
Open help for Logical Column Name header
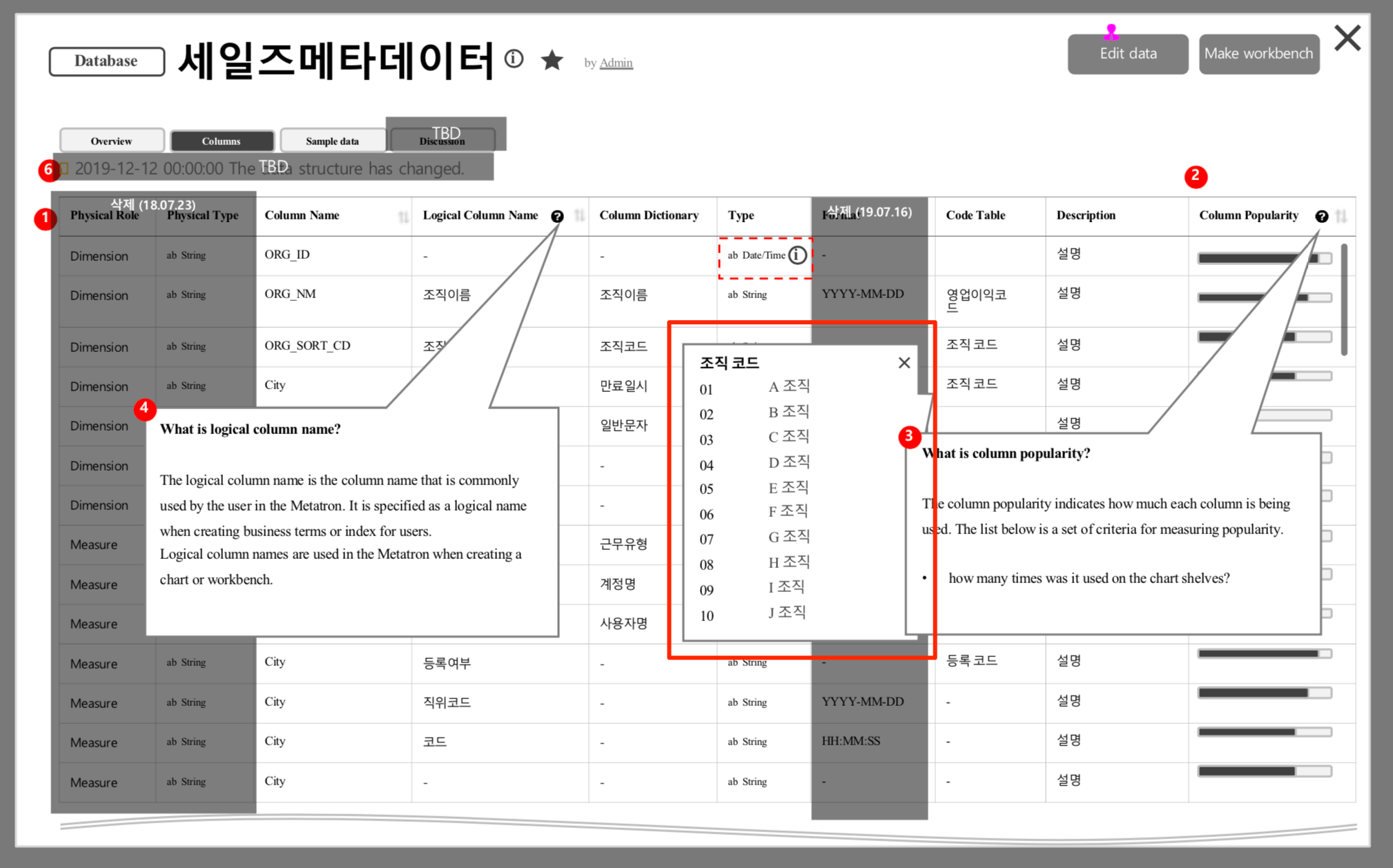[x=558, y=215]
